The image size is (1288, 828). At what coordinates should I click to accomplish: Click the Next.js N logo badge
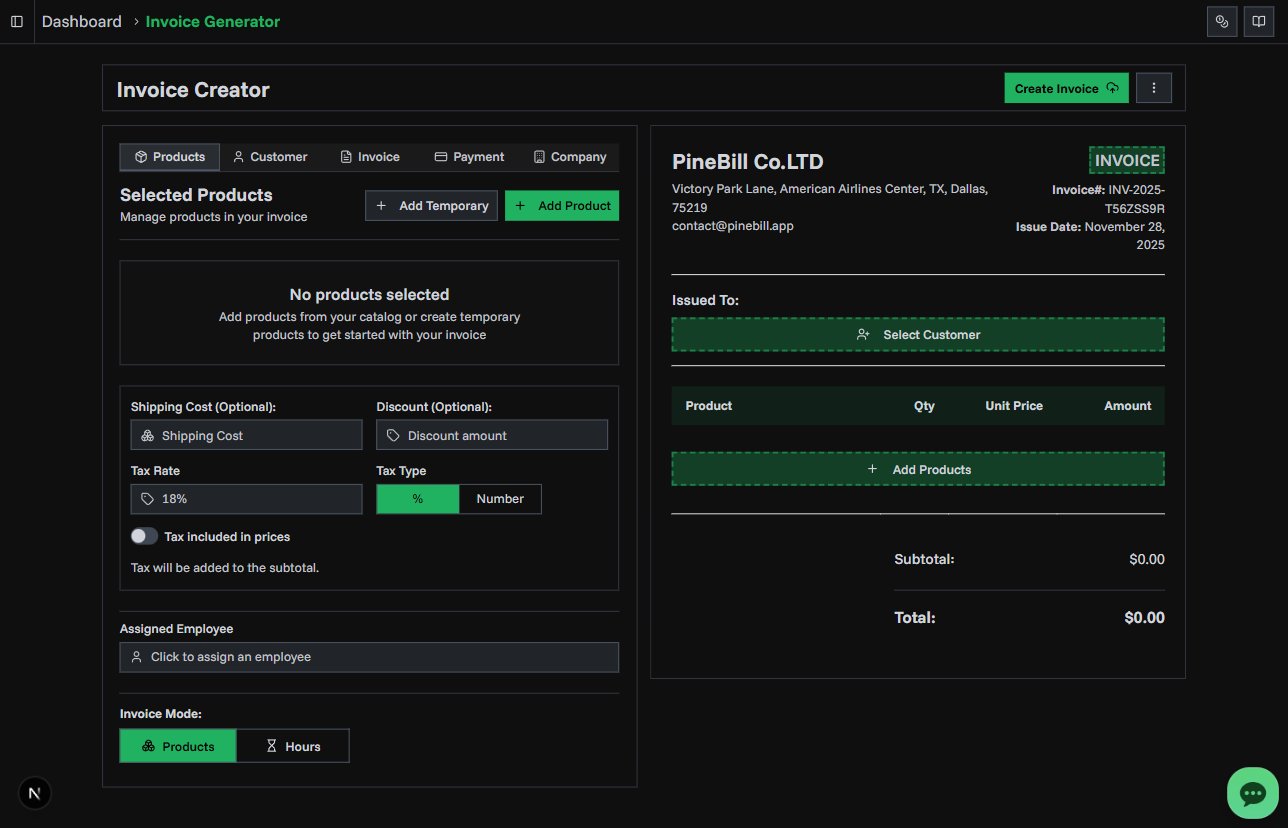pos(35,793)
